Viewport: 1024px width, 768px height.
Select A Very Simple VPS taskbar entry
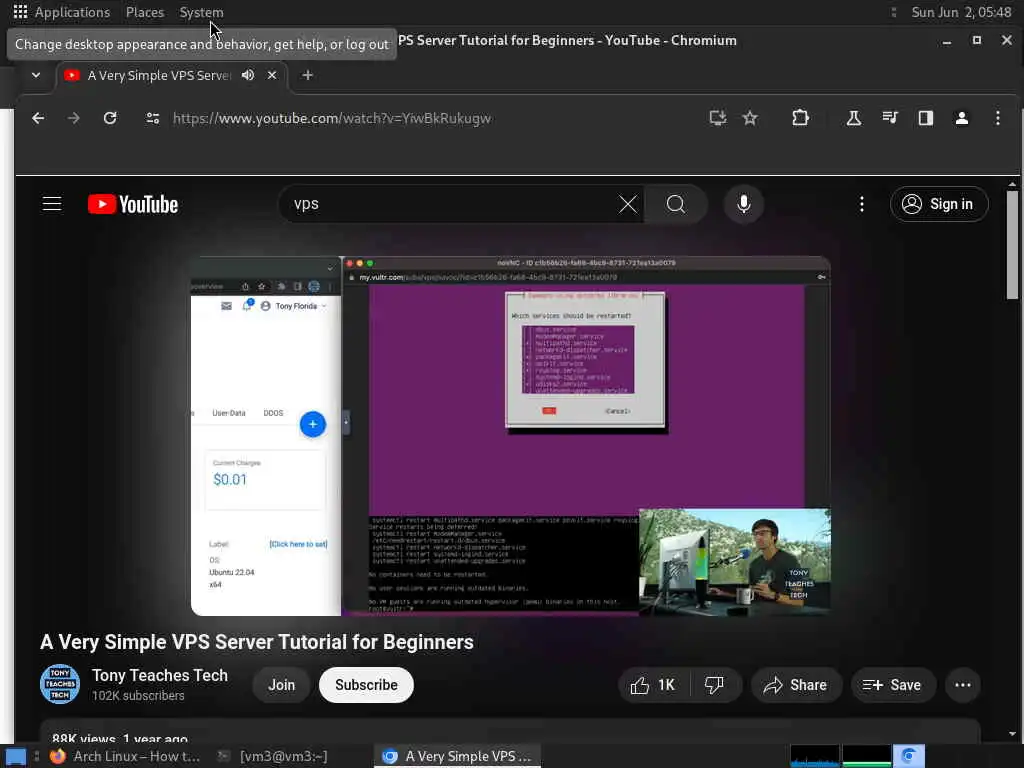click(x=457, y=756)
